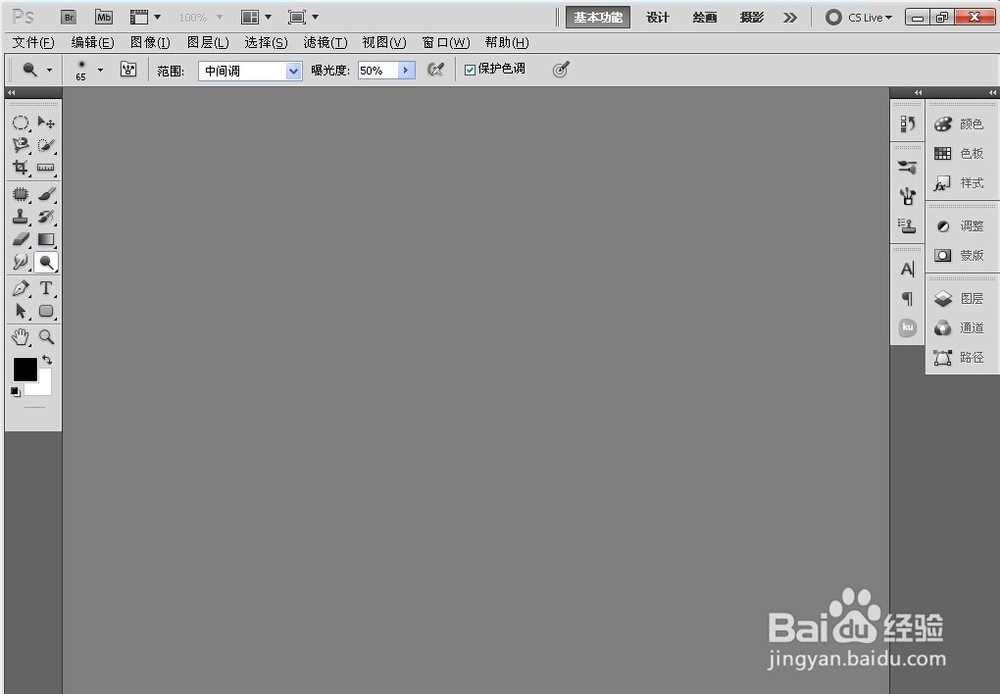This screenshot has width=1000, height=694.
Task: Enable airbrush mode in options bar
Action: point(436,70)
